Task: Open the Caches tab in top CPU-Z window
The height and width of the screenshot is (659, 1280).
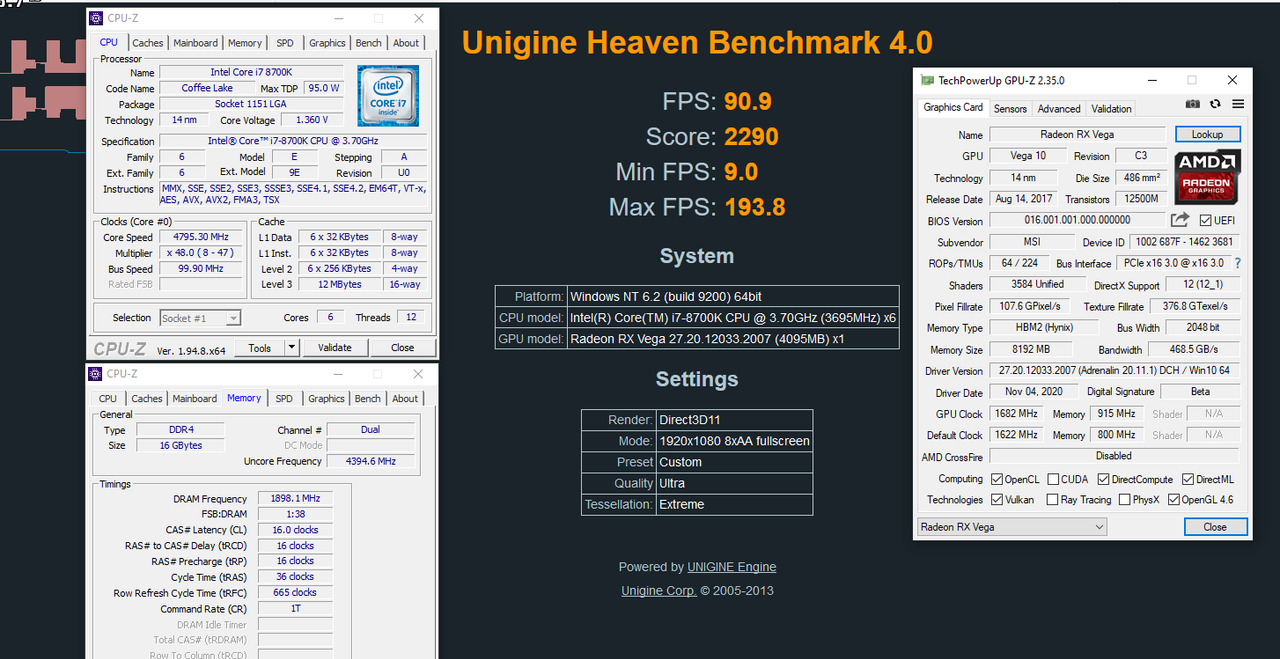Action: coord(148,43)
